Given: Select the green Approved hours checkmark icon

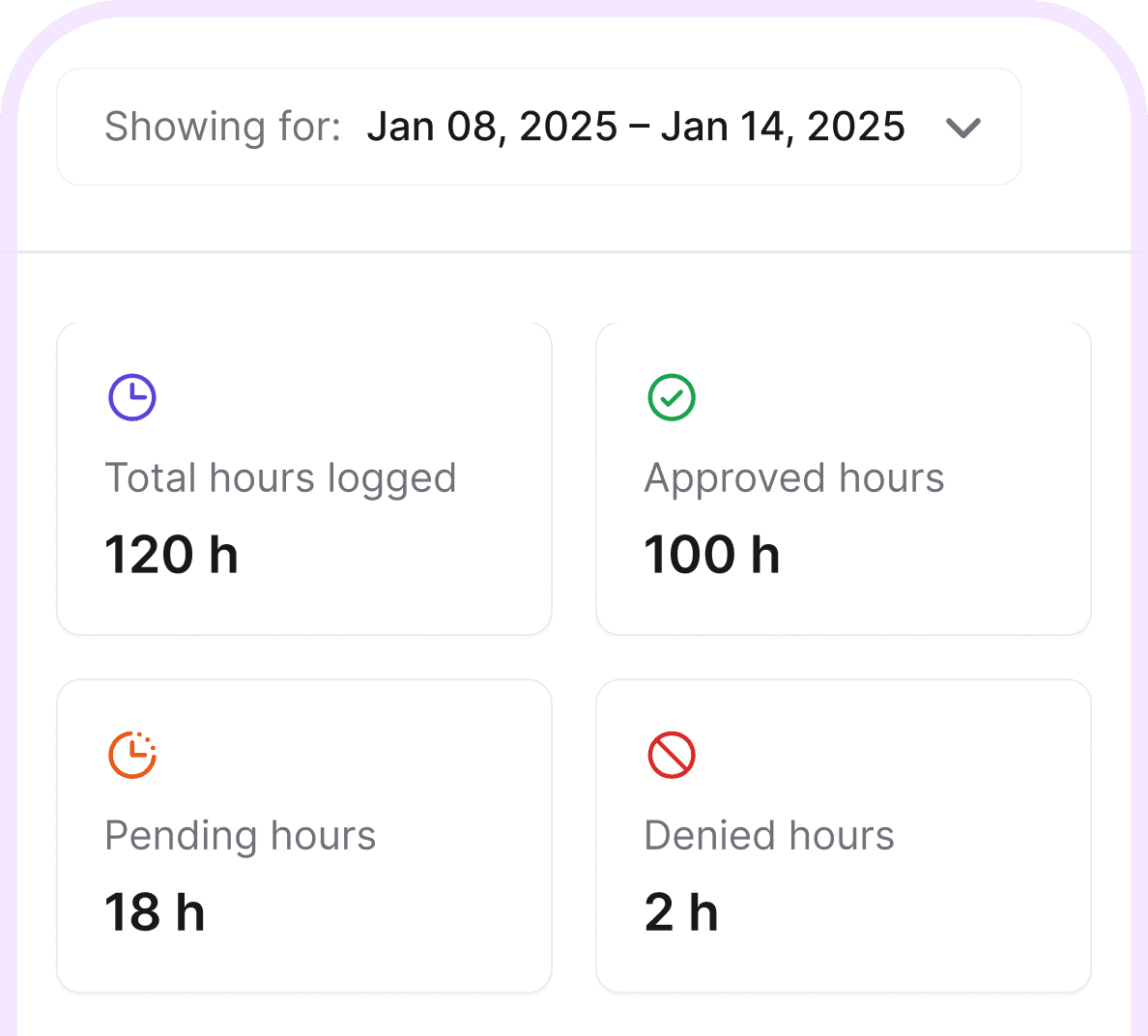Looking at the screenshot, I should point(672,396).
